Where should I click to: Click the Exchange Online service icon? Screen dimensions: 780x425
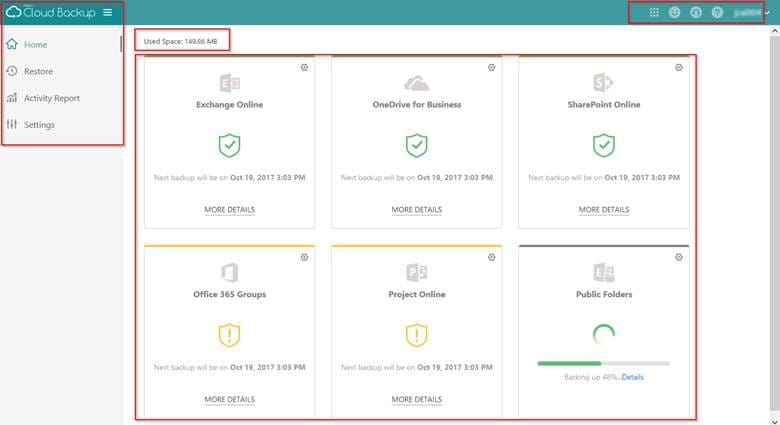tap(229, 83)
